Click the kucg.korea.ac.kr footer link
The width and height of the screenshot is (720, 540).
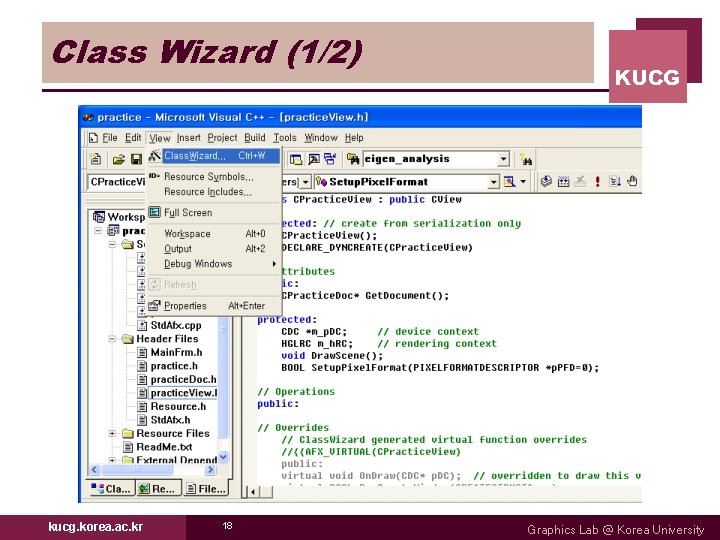[96, 527]
